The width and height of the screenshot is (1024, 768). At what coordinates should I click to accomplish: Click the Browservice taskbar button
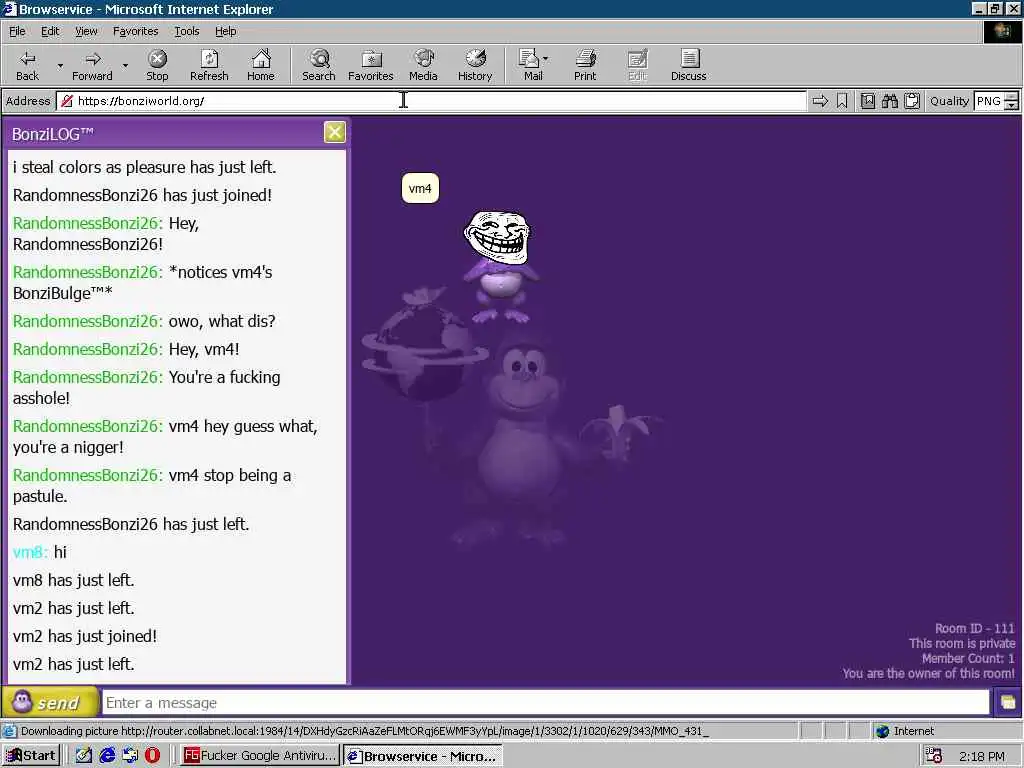point(423,756)
